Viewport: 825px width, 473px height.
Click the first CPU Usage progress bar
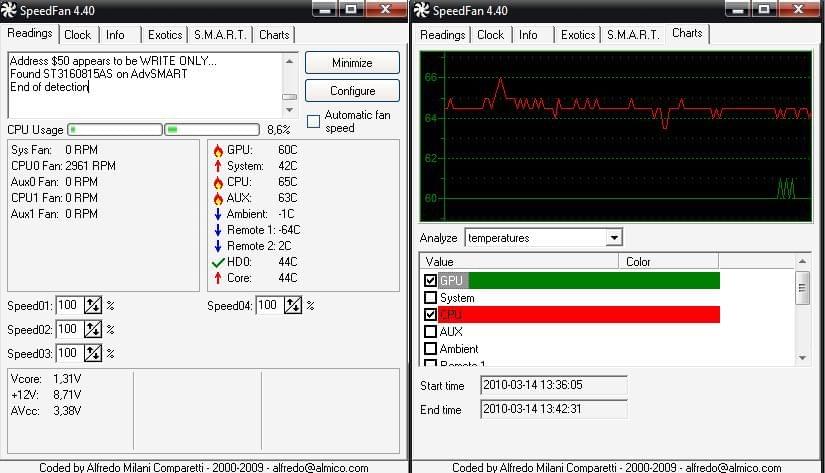(115, 129)
